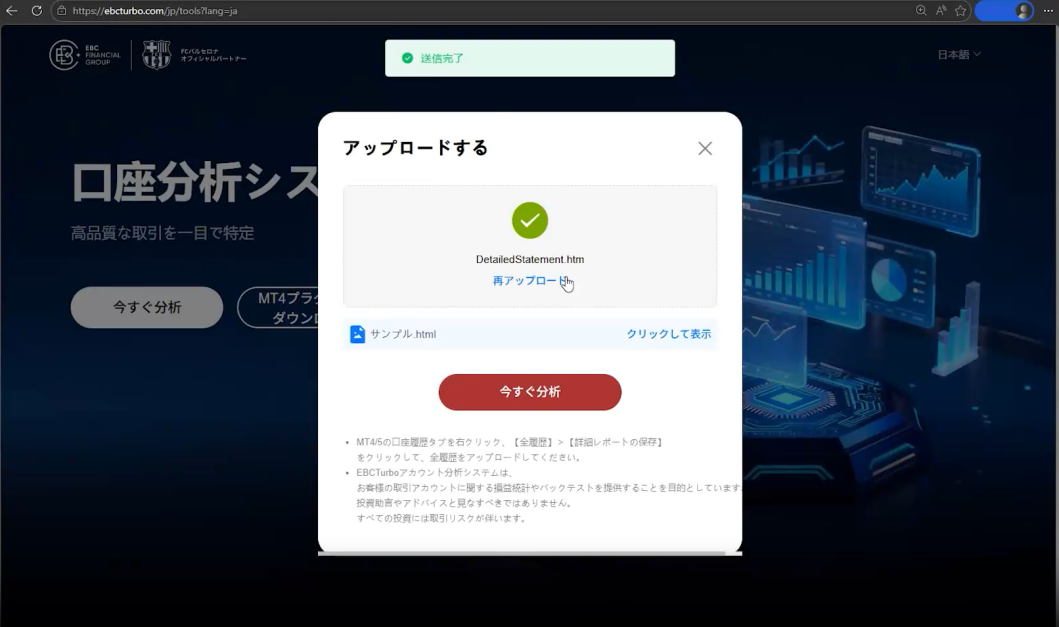Add this page to favorites with star icon

[x=960, y=11]
